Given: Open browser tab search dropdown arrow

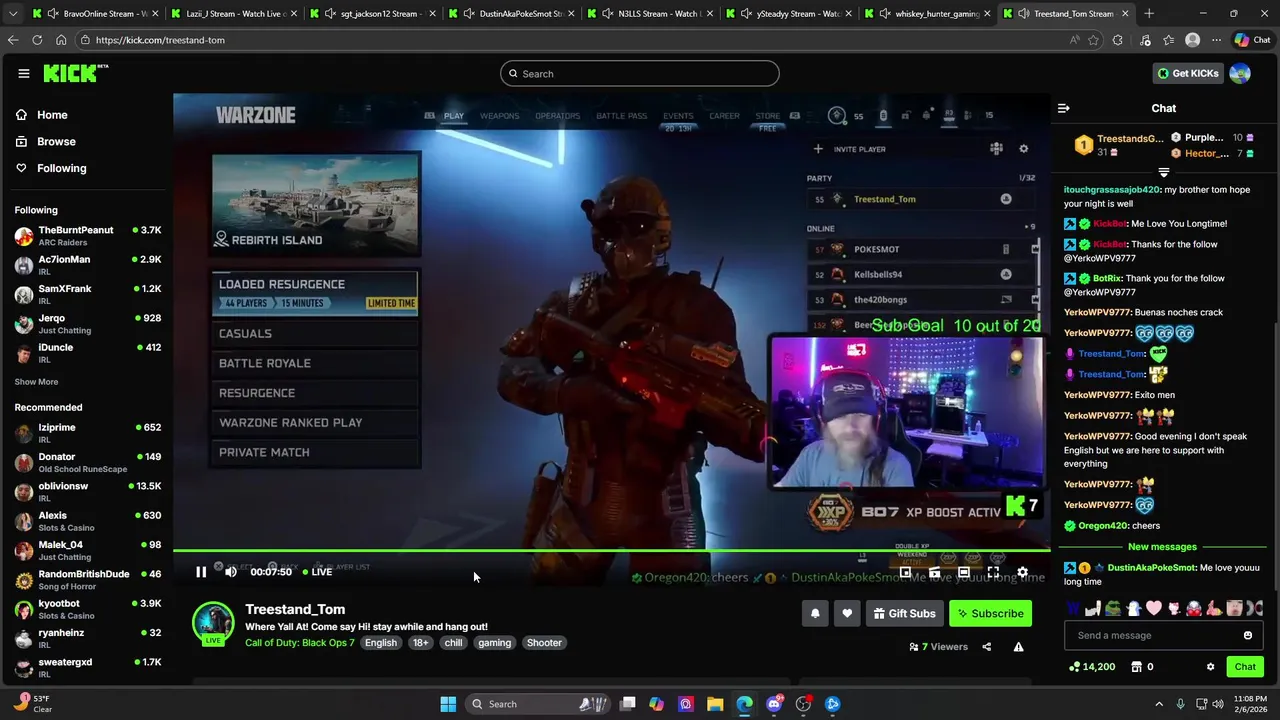Looking at the screenshot, I should pyautogui.click(x=13, y=14).
